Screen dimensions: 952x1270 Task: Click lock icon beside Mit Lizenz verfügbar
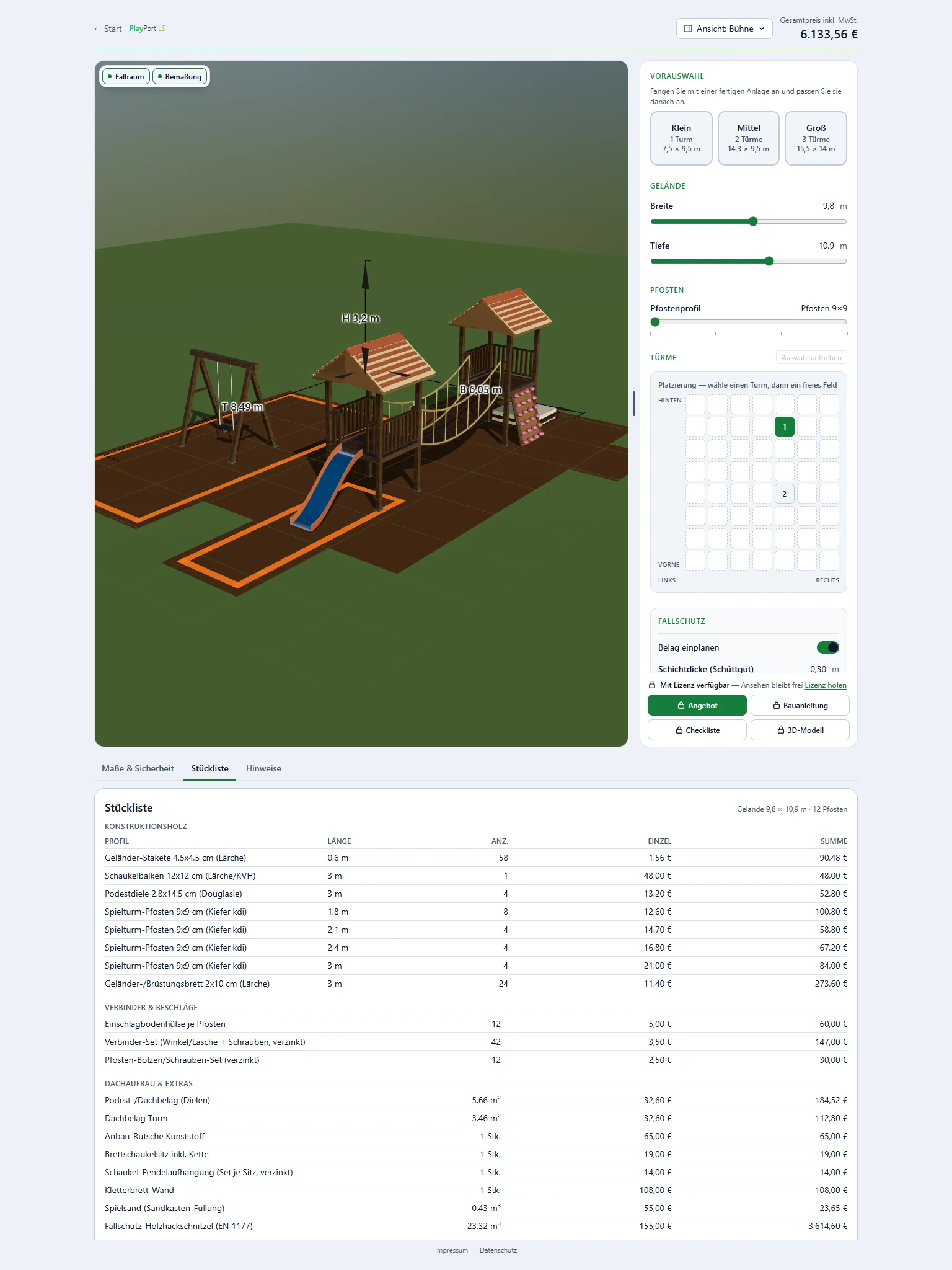(x=652, y=685)
